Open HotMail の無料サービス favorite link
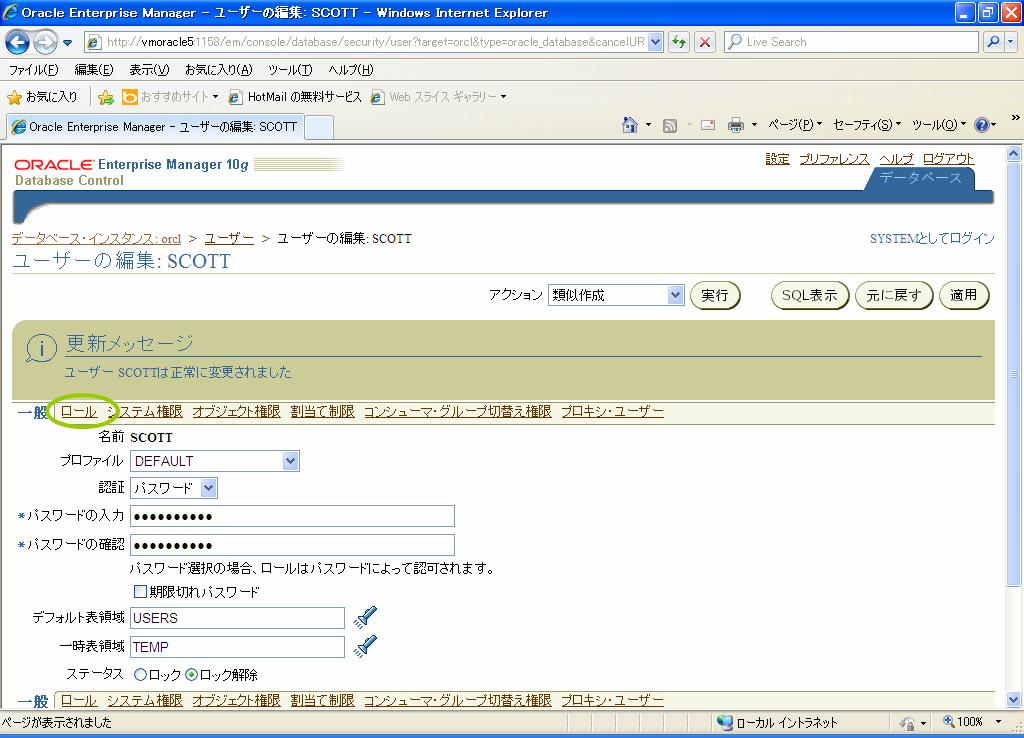The image size is (1024, 738). tap(295, 97)
